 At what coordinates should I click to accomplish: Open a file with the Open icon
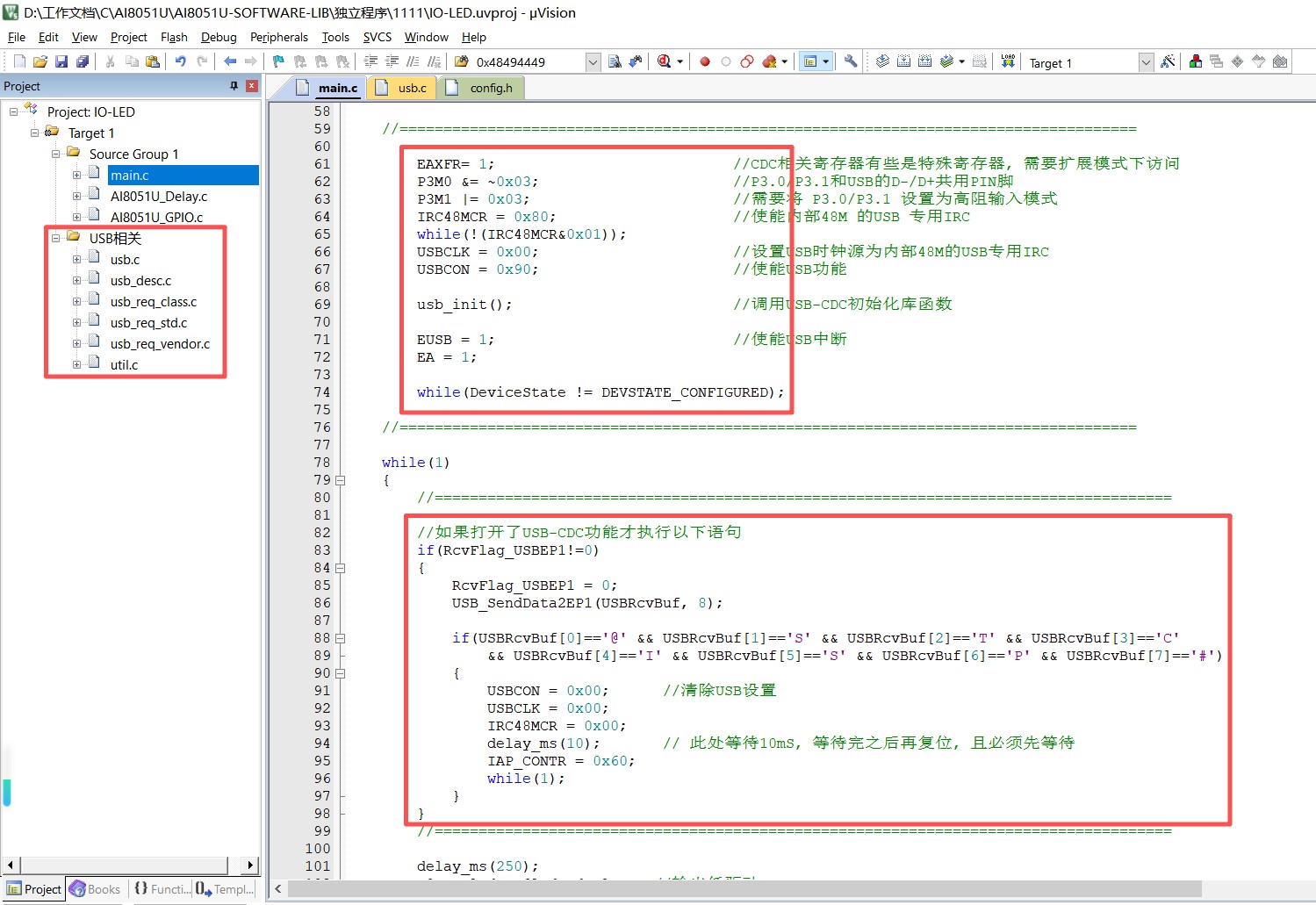pos(40,61)
